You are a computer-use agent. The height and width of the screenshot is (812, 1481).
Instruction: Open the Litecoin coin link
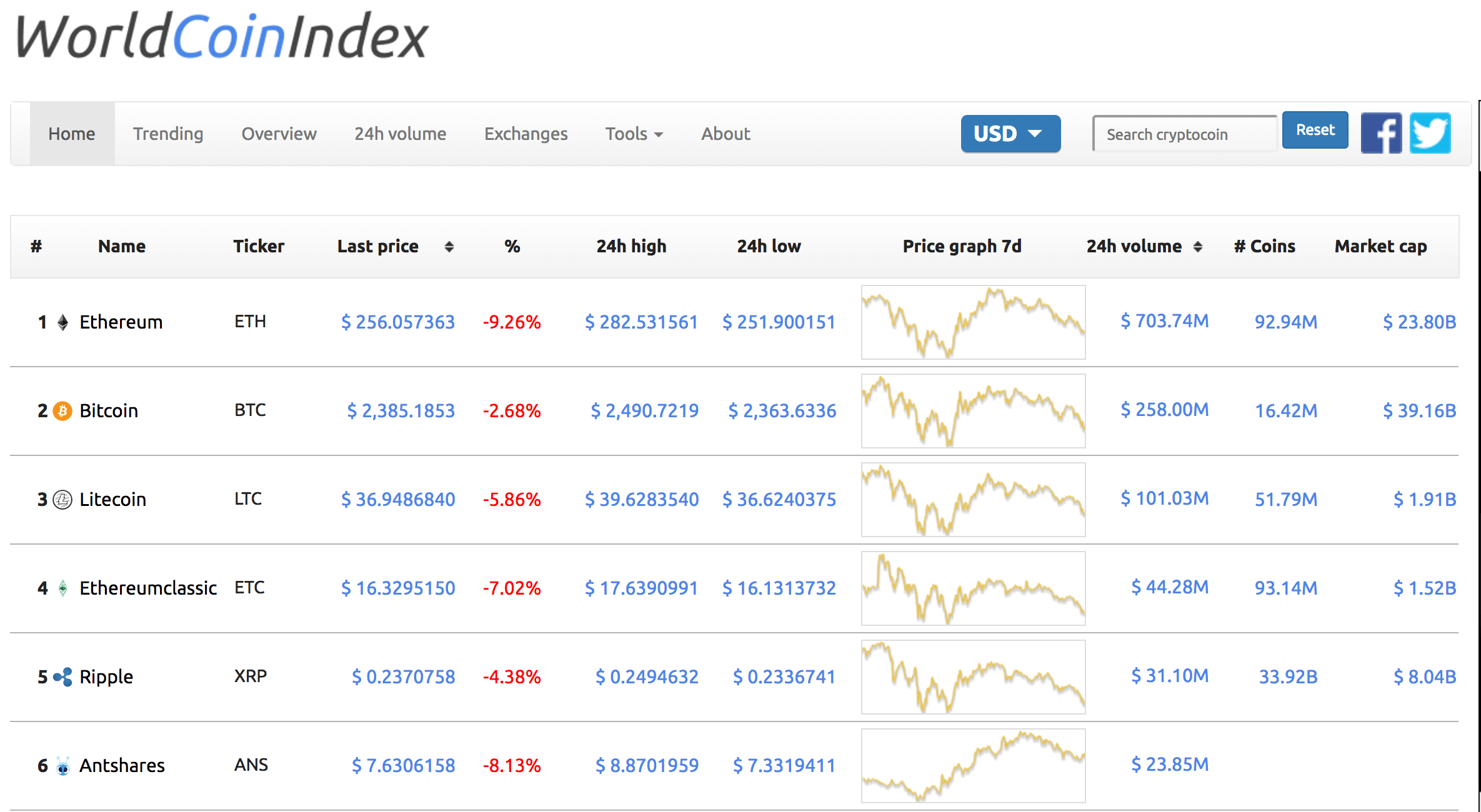click(113, 500)
